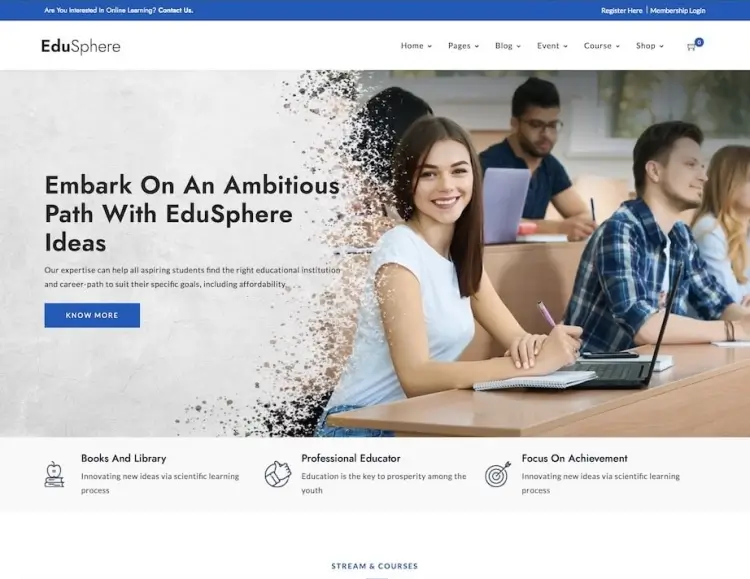Click 'Education is the key to prosperity' text
This screenshot has height=579, width=750.
click(x=384, y=483)
